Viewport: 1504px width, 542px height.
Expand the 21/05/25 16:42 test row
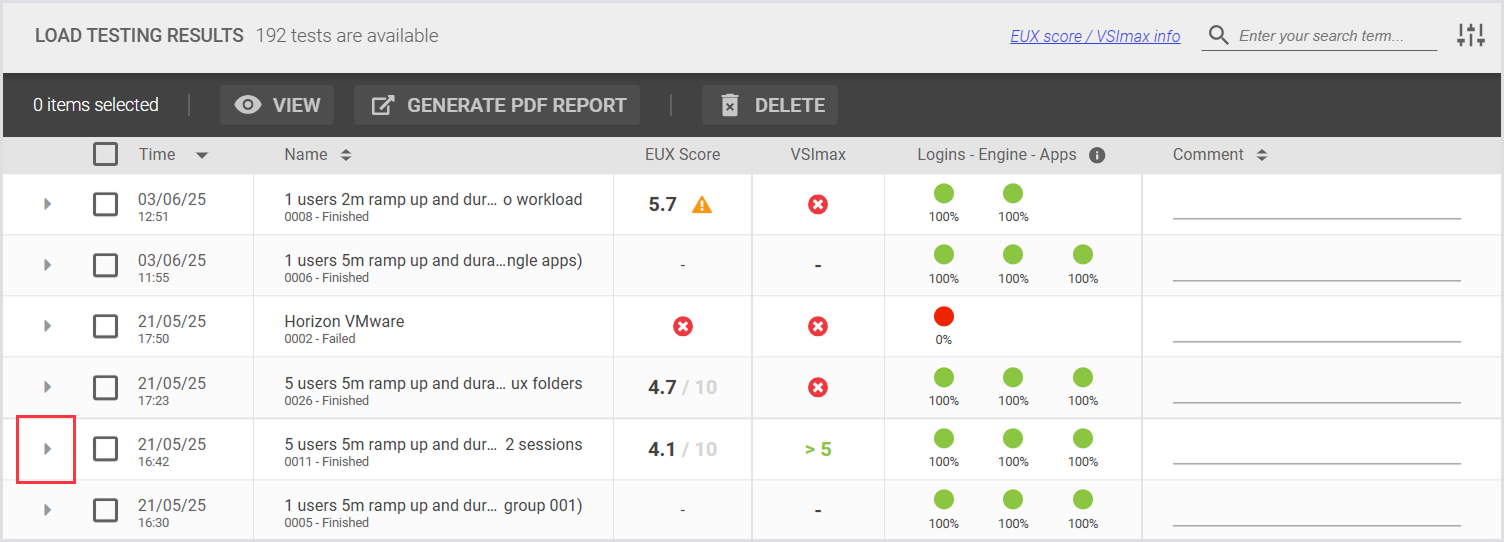pos(47,449)
